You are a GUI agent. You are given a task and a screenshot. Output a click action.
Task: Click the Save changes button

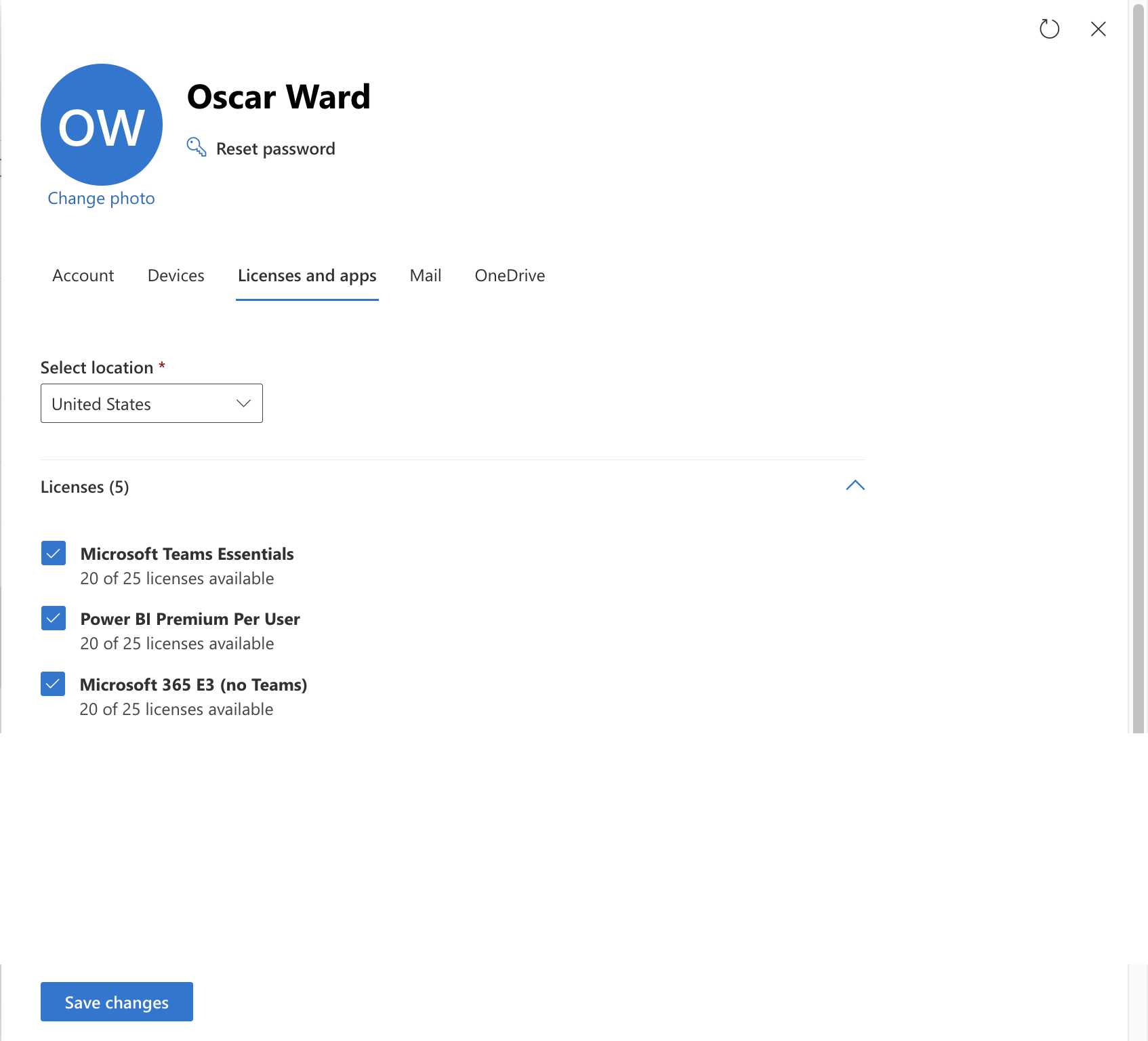coord(117,1002)
